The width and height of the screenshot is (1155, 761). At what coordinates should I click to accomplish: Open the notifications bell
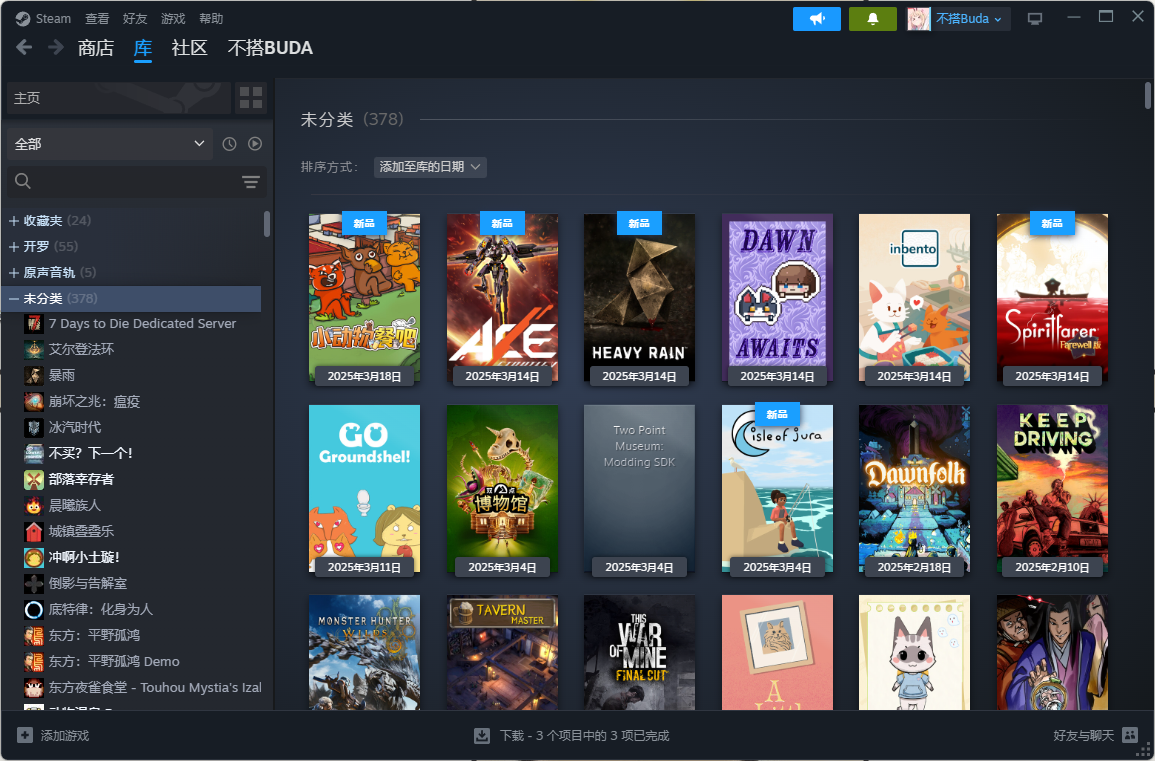coord(873,19)
